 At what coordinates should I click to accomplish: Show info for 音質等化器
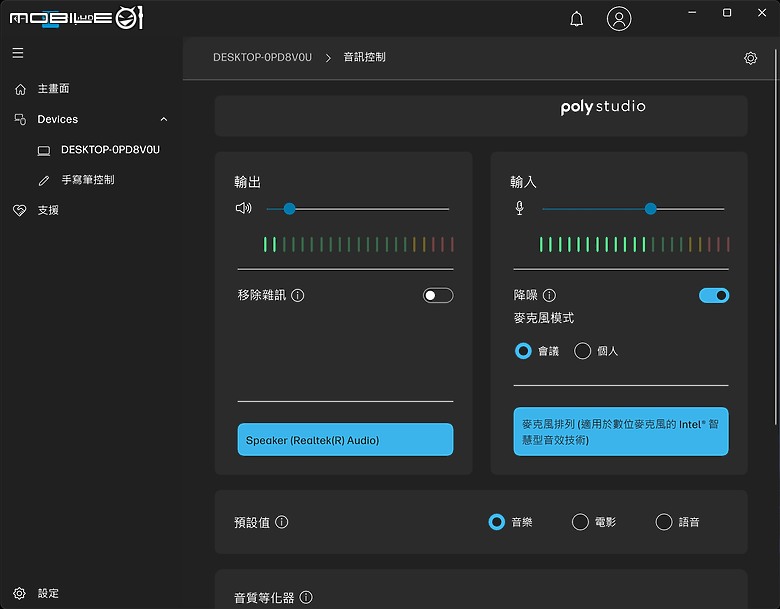click(x=306, y=597)
